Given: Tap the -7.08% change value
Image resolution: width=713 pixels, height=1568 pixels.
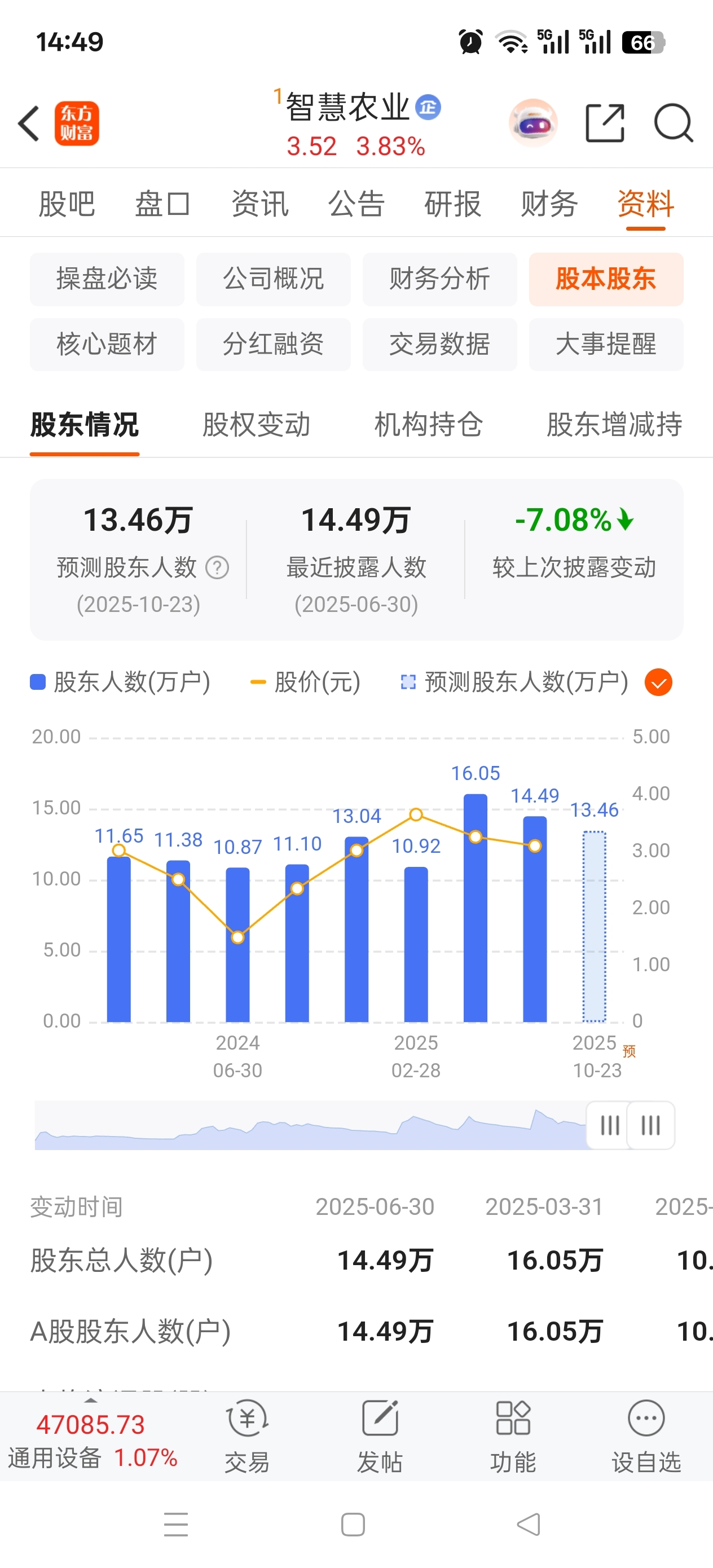Looking at the screenshot, I should coord(574,520).
